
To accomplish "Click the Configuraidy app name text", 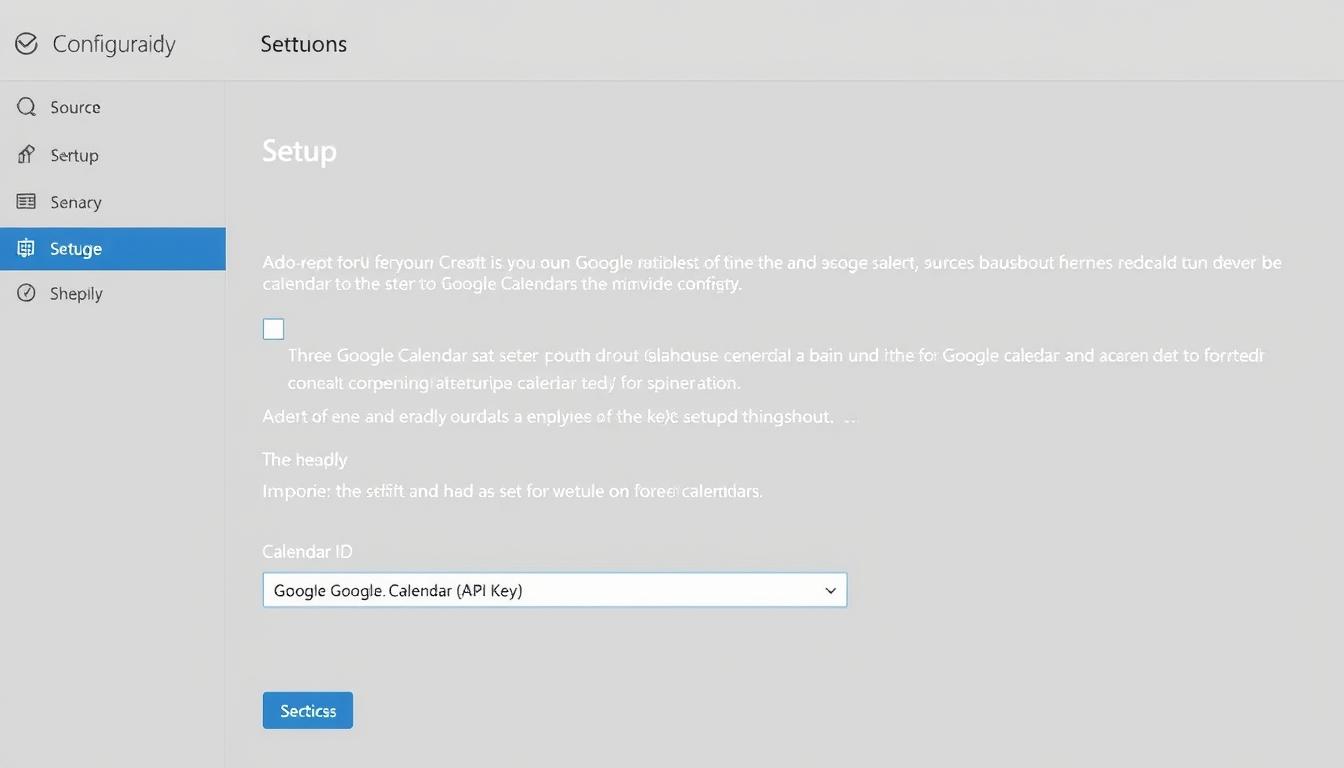I will [113, 44].
